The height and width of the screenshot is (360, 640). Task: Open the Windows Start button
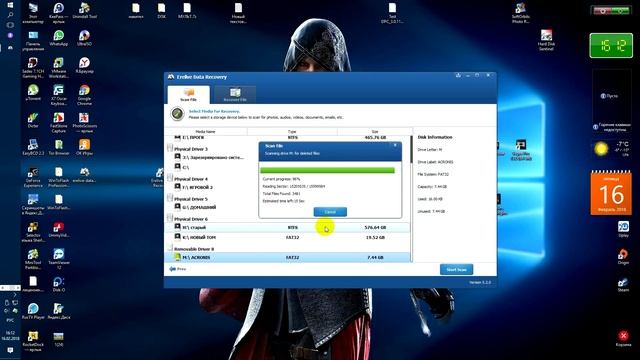click(10, 5)
